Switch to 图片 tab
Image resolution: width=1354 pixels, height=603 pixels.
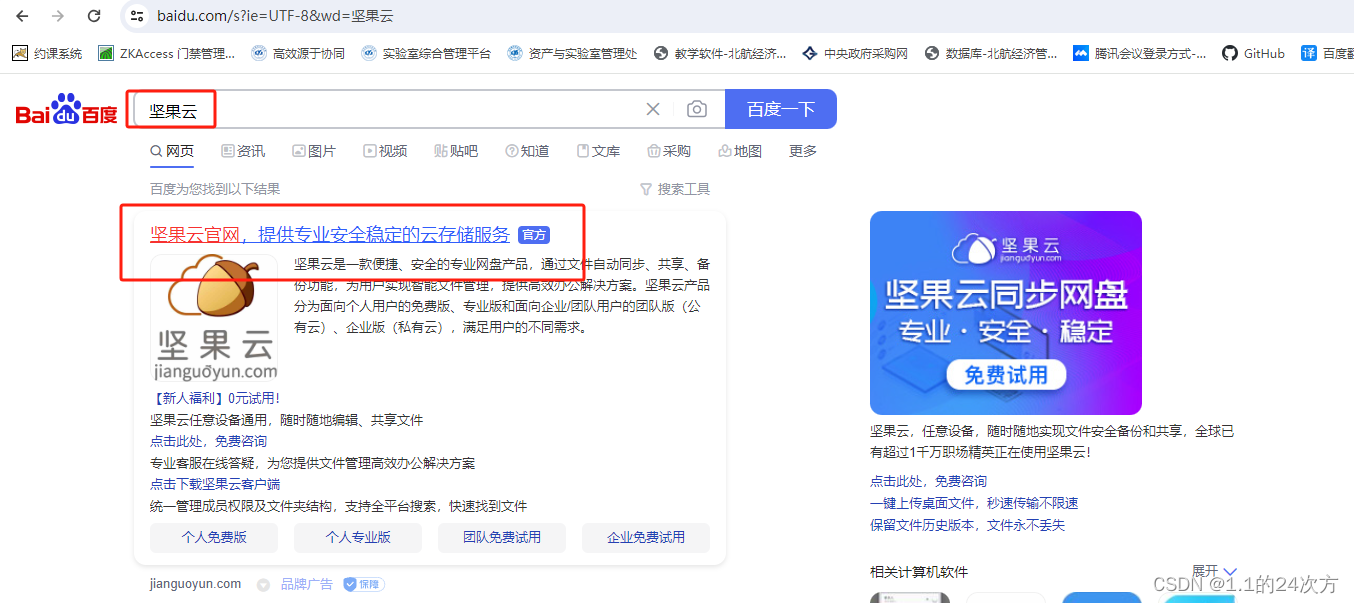pos(314,151)
